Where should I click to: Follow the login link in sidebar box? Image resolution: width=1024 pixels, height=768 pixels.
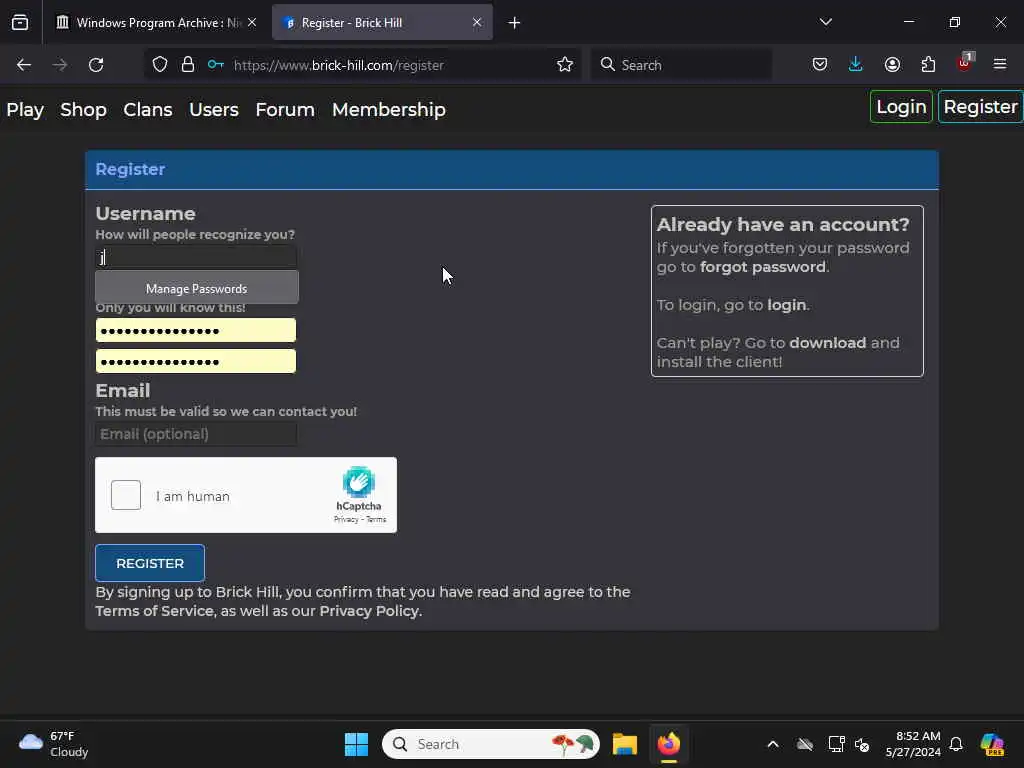click(786, 305)
